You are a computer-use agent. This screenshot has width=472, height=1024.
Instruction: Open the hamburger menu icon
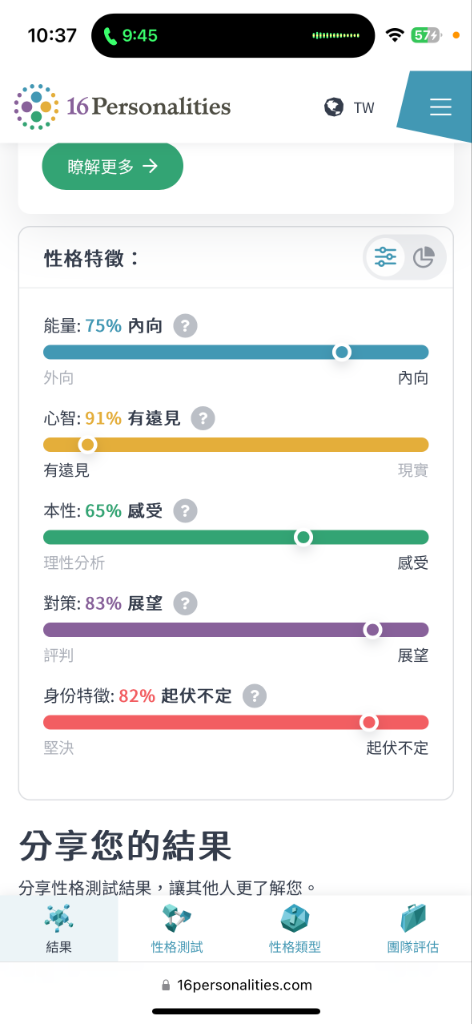coord(441,107)
